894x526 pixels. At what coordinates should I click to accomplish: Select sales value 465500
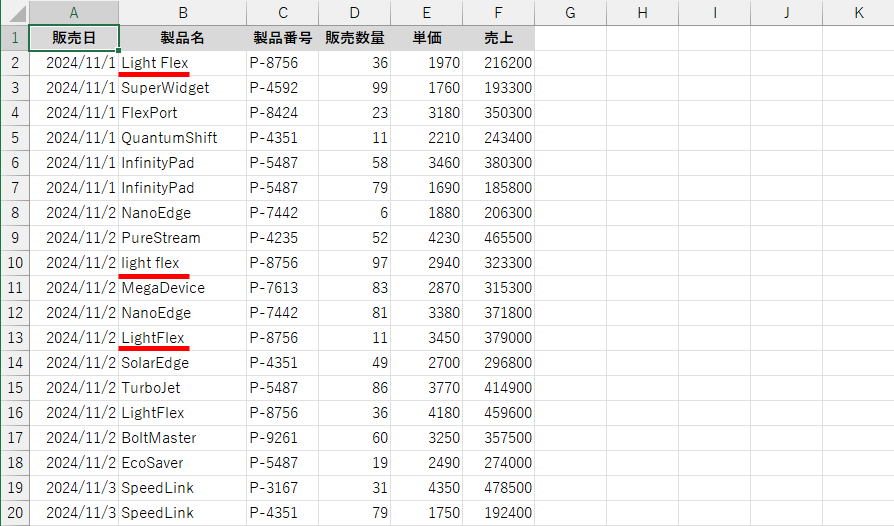click(498, 238)
